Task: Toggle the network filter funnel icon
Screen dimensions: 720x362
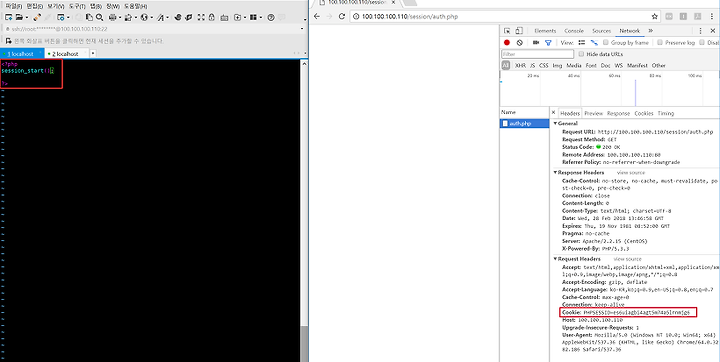Action: [548, 43]
